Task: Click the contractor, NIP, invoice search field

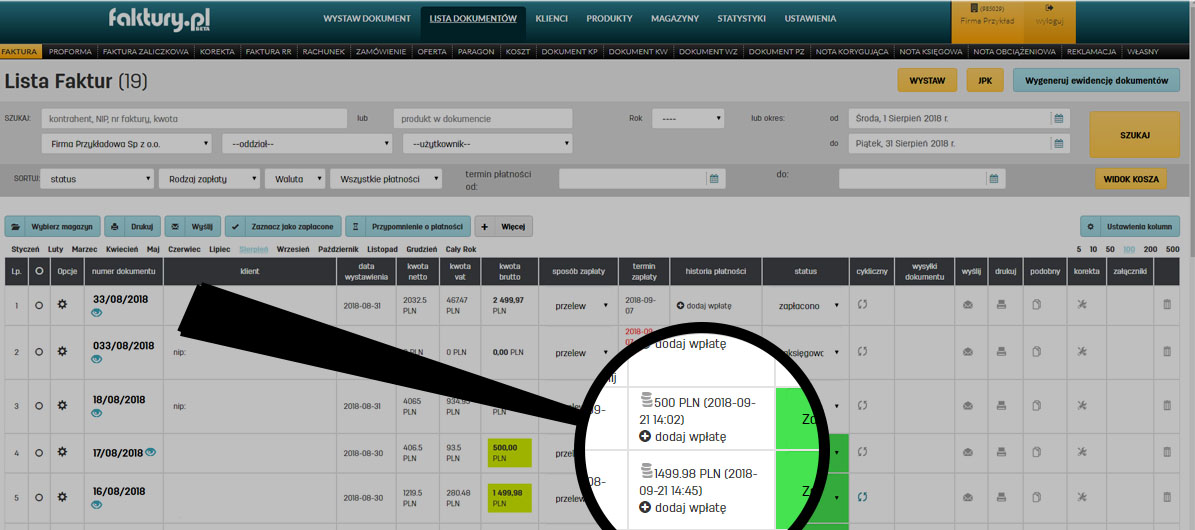Action: [195, 118]
